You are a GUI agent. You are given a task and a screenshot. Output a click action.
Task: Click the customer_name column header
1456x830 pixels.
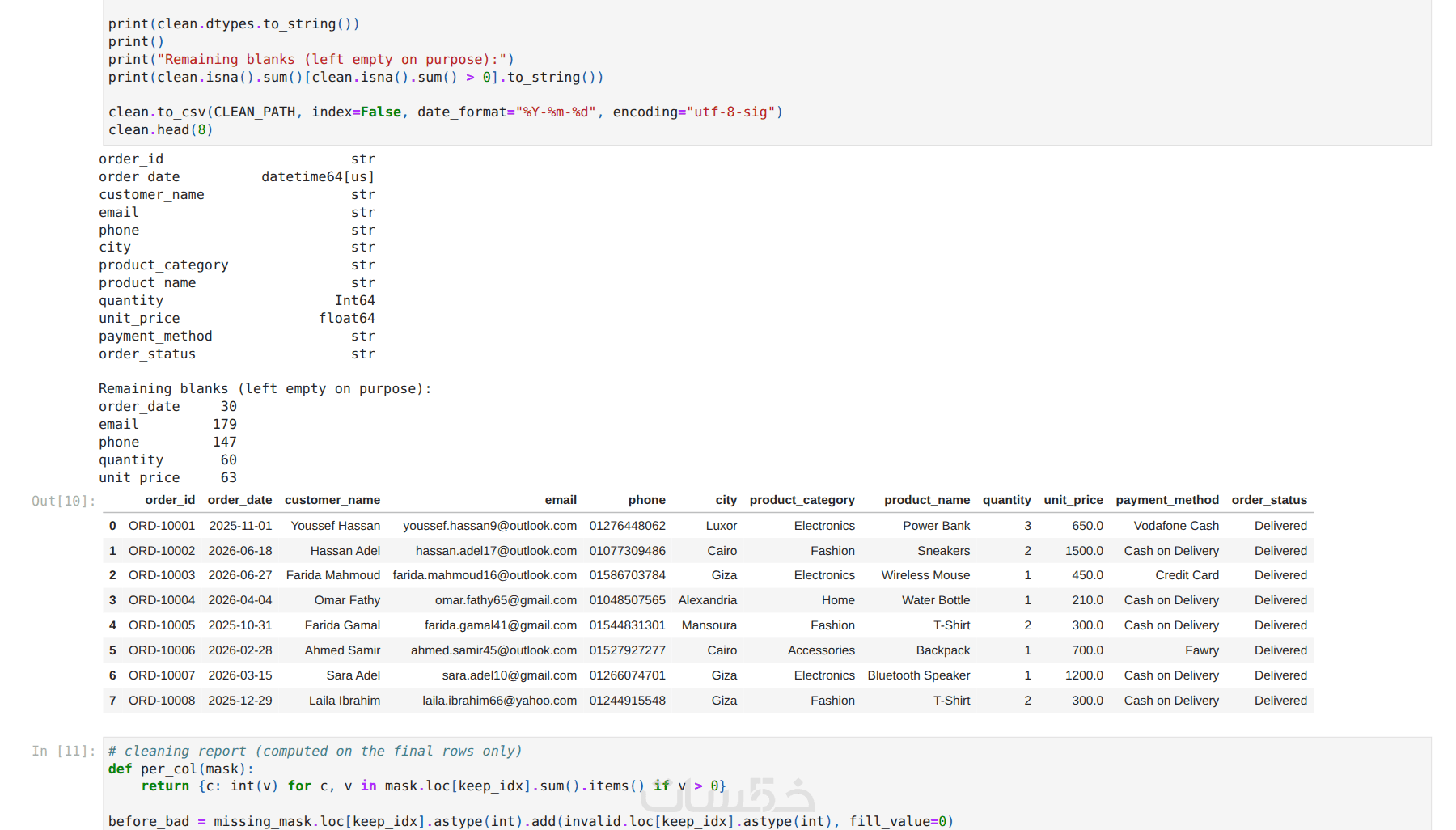coord(332,500)
